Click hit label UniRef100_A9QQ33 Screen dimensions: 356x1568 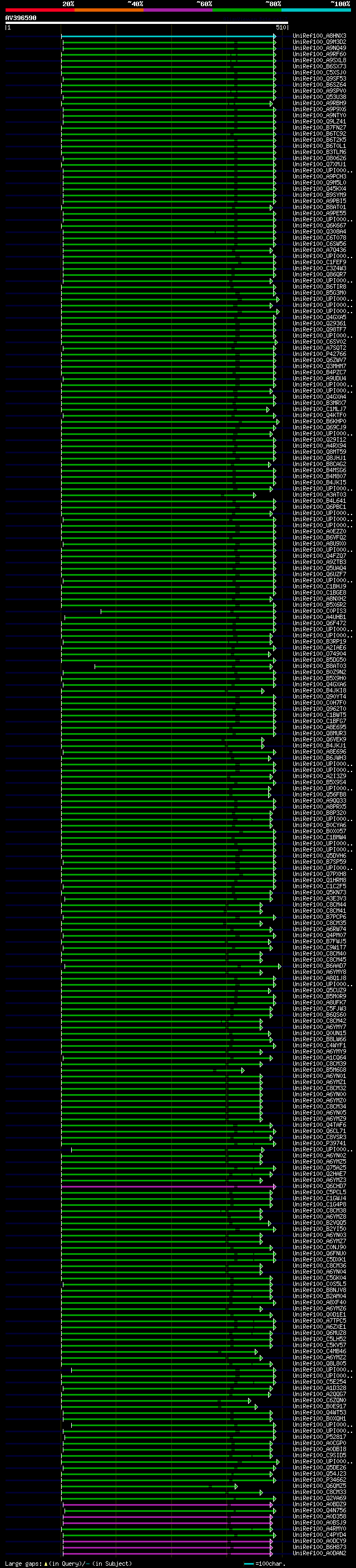tap(319, 801)
